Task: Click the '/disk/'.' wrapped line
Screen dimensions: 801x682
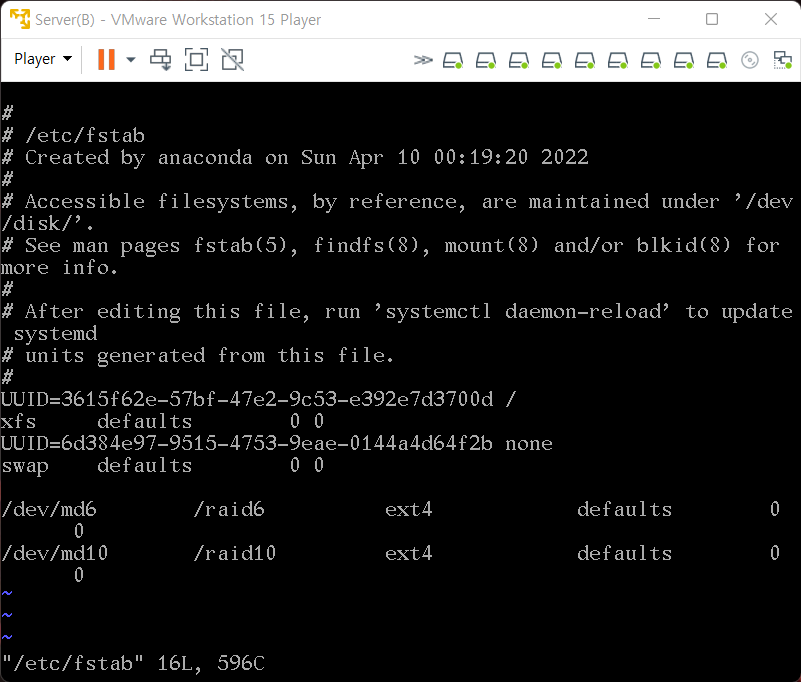Action: click(48, 224)
